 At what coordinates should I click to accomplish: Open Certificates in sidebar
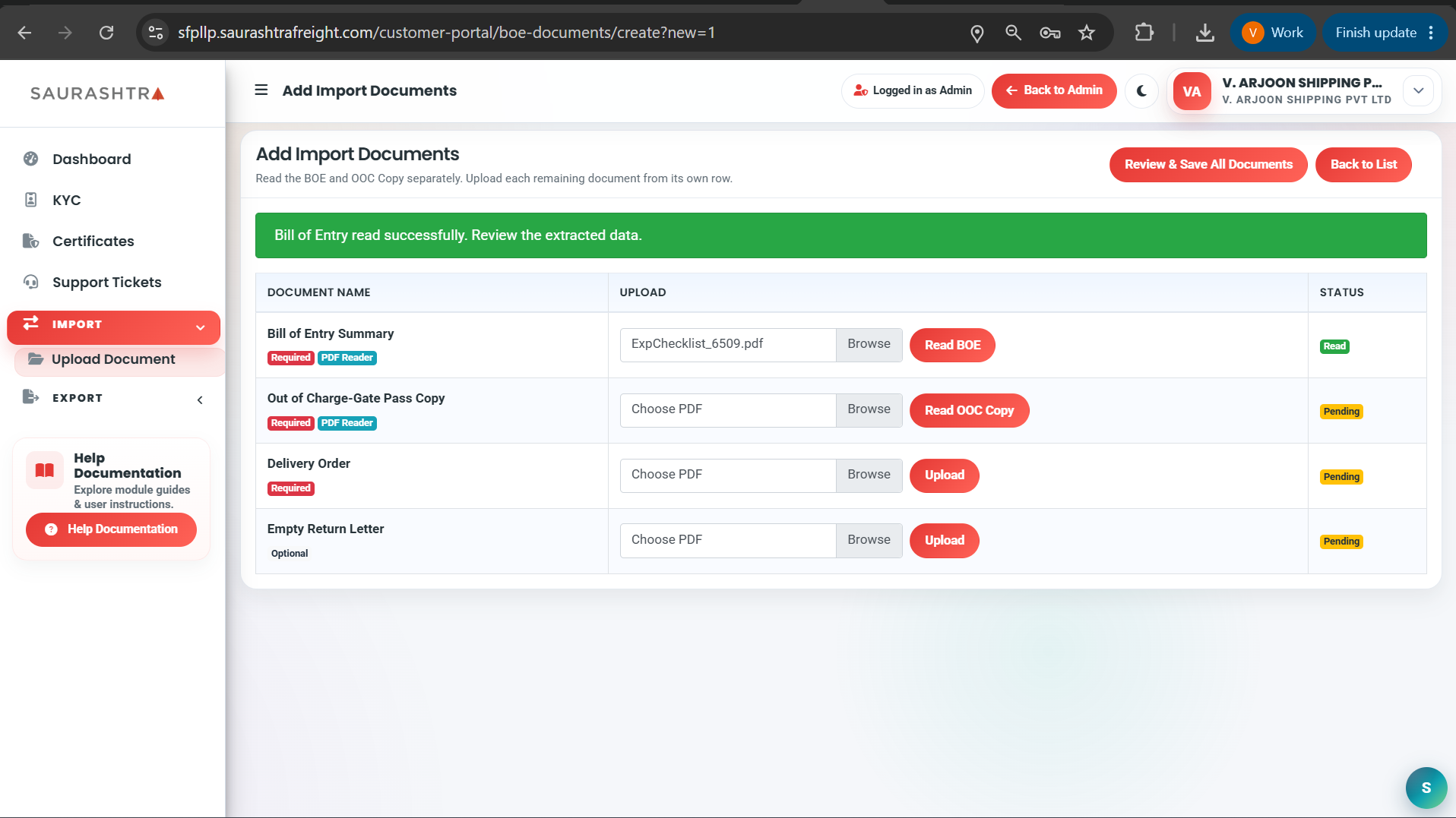(93, 241)
